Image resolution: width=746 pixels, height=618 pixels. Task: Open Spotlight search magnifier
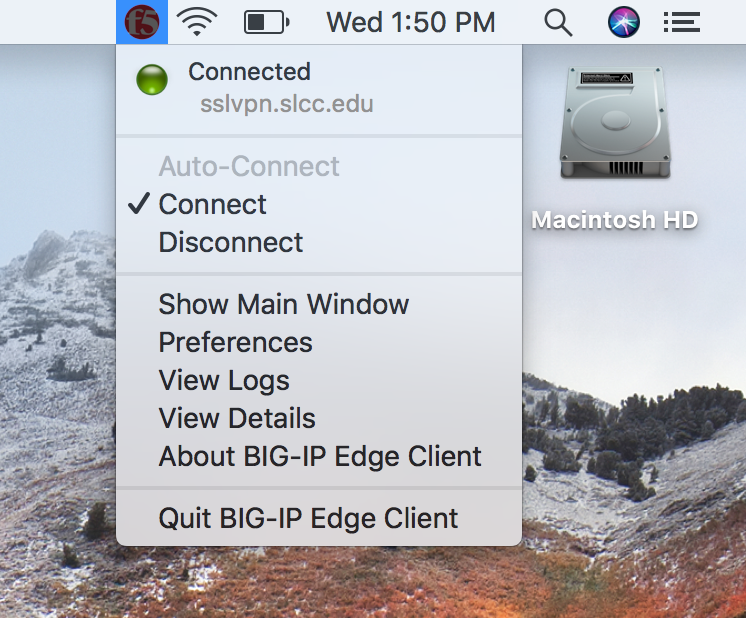558,22
